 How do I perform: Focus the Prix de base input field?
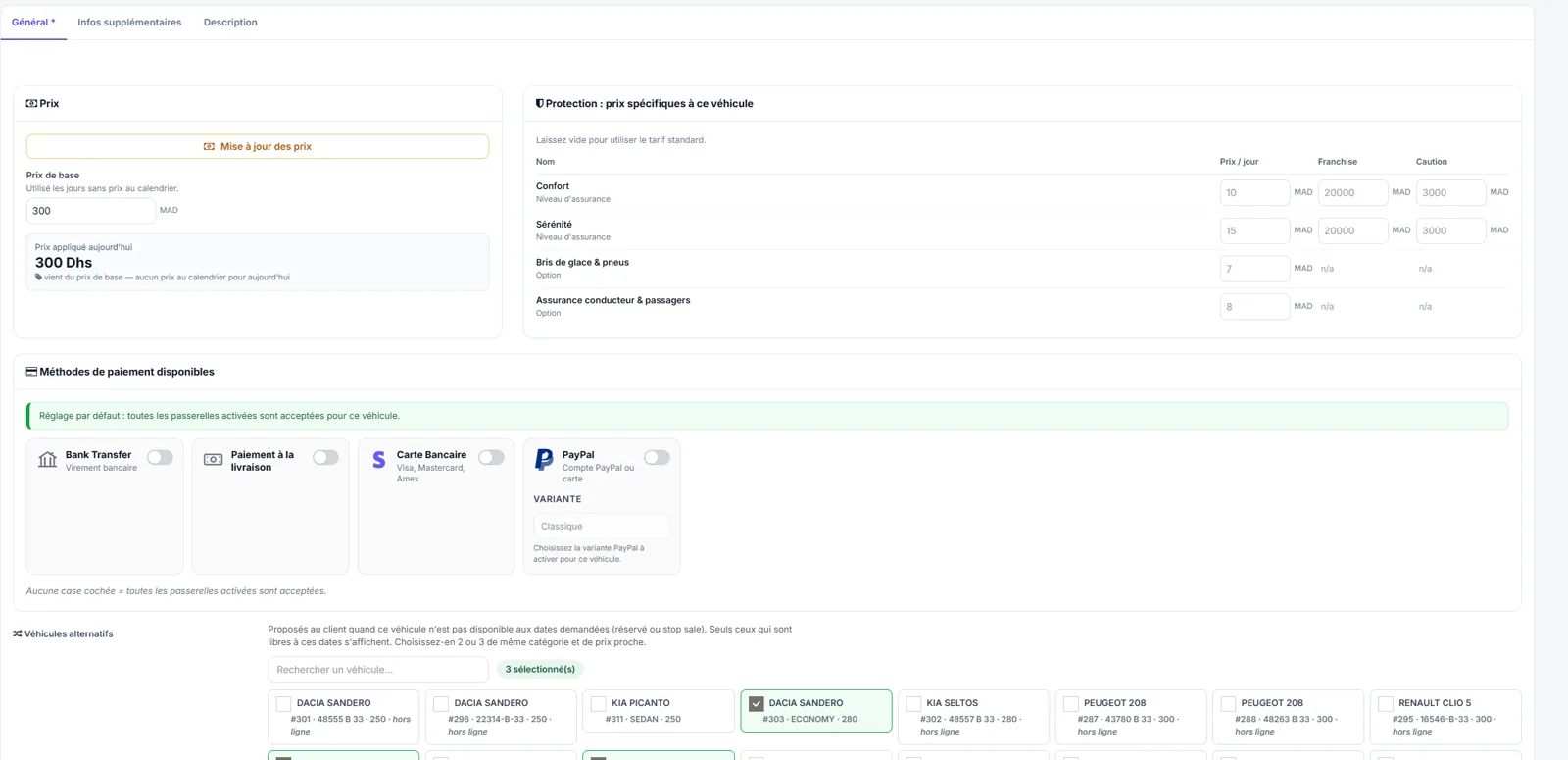tap(90, 211)
